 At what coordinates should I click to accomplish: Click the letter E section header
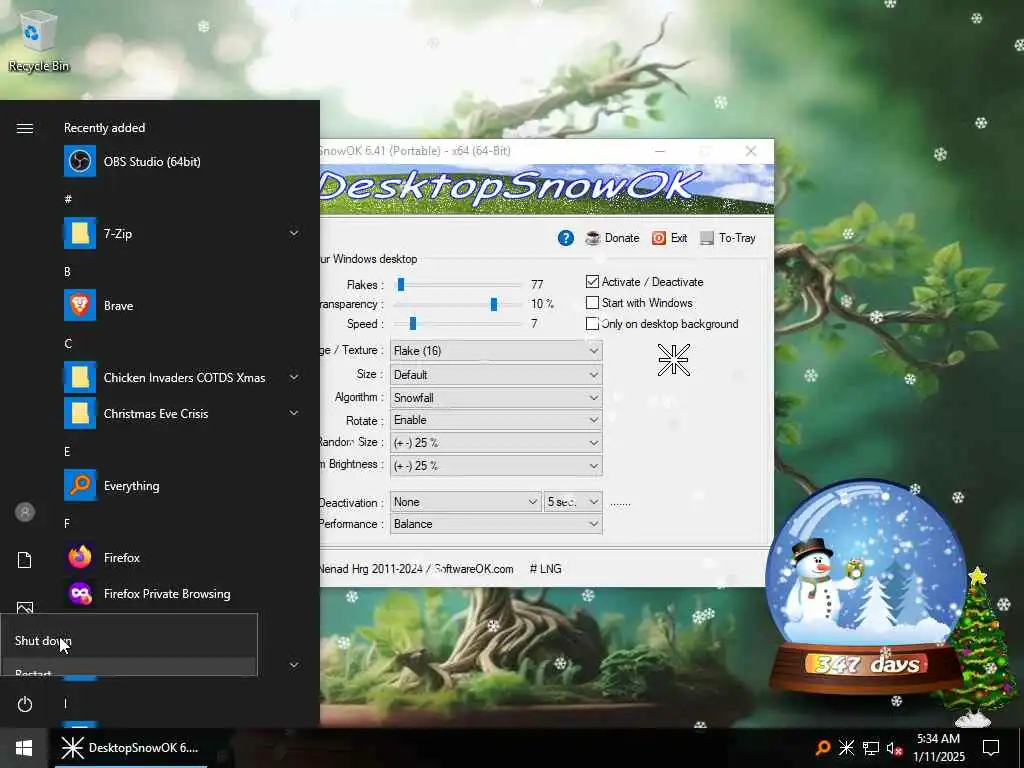(67, 451)
